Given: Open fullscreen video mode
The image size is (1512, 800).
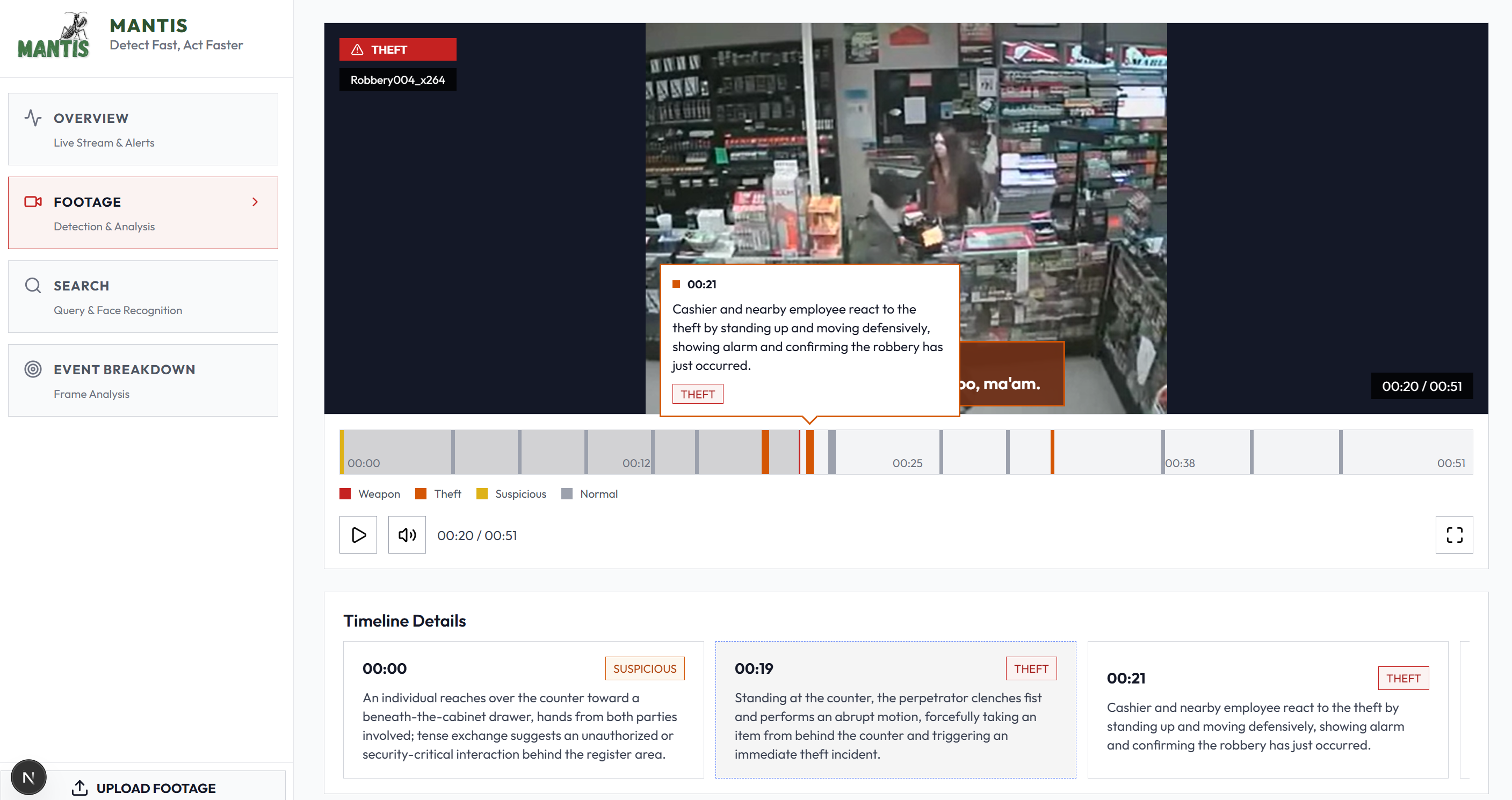Looking at the screenshot, I should (1453, 535).
